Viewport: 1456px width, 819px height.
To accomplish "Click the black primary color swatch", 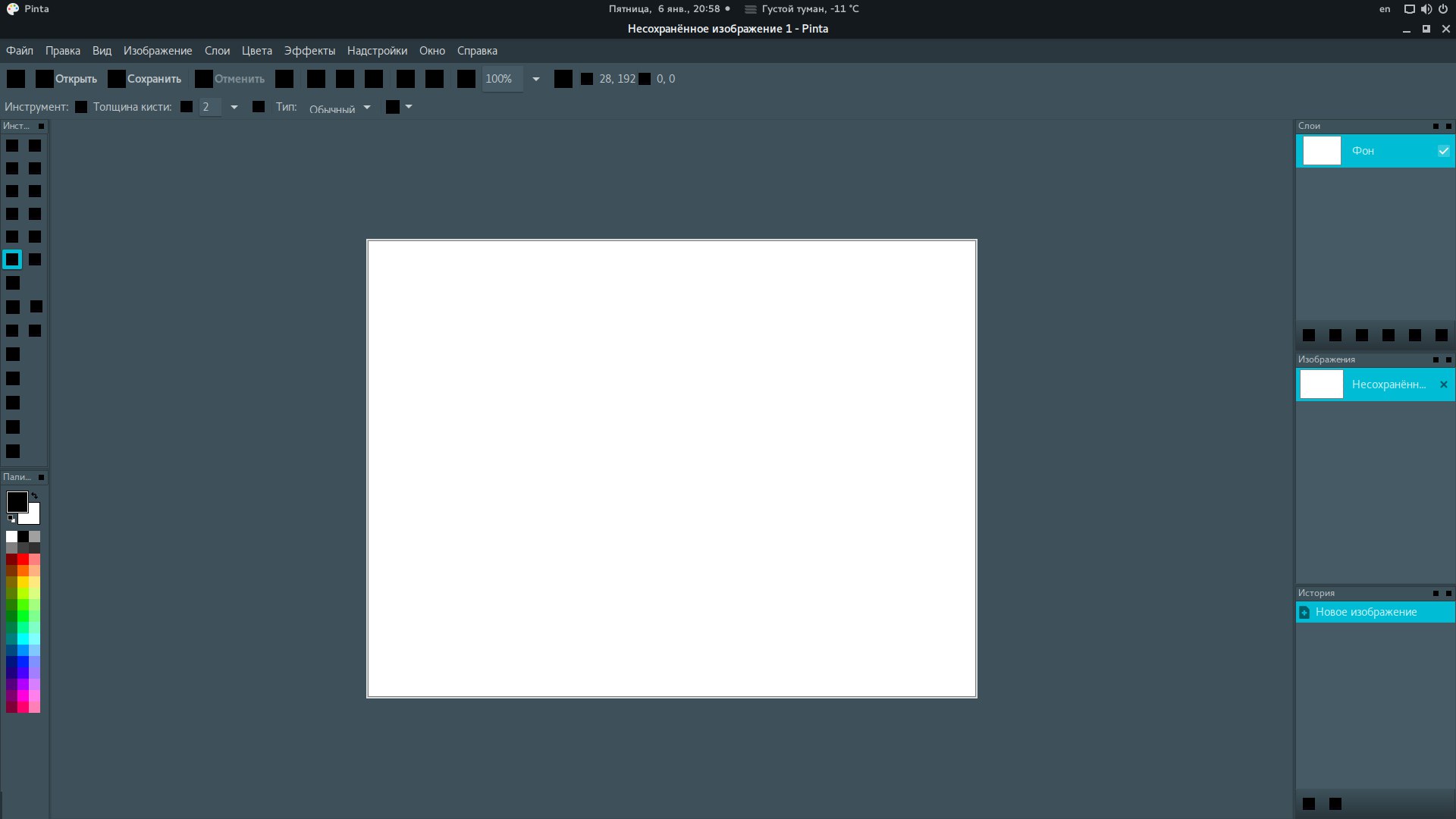I will 17,501.
